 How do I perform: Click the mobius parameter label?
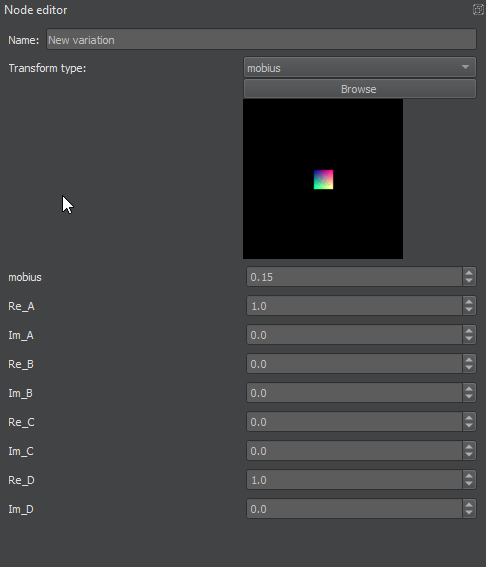click(25, 277)
